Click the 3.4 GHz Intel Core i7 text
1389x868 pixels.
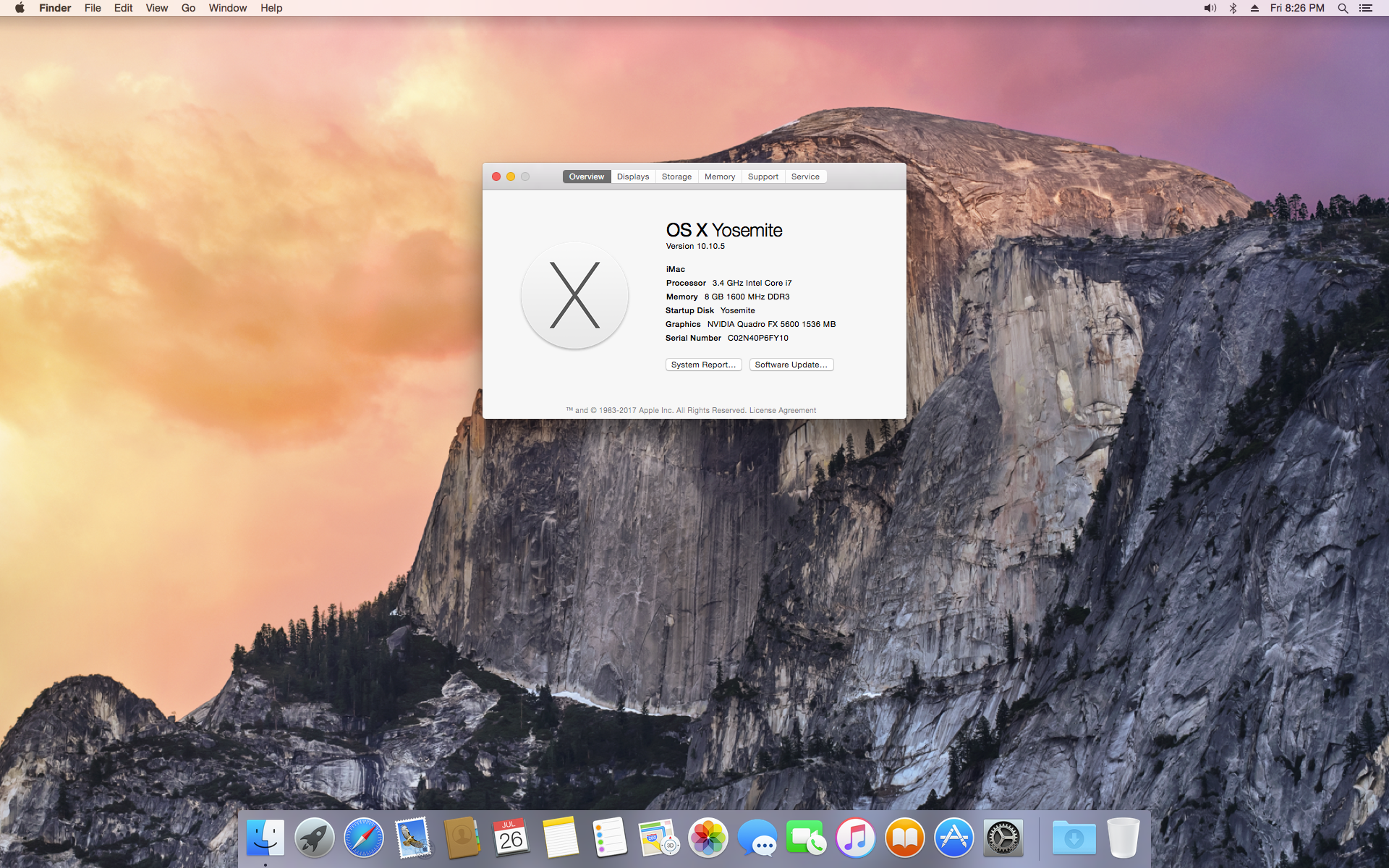point(752,283)
